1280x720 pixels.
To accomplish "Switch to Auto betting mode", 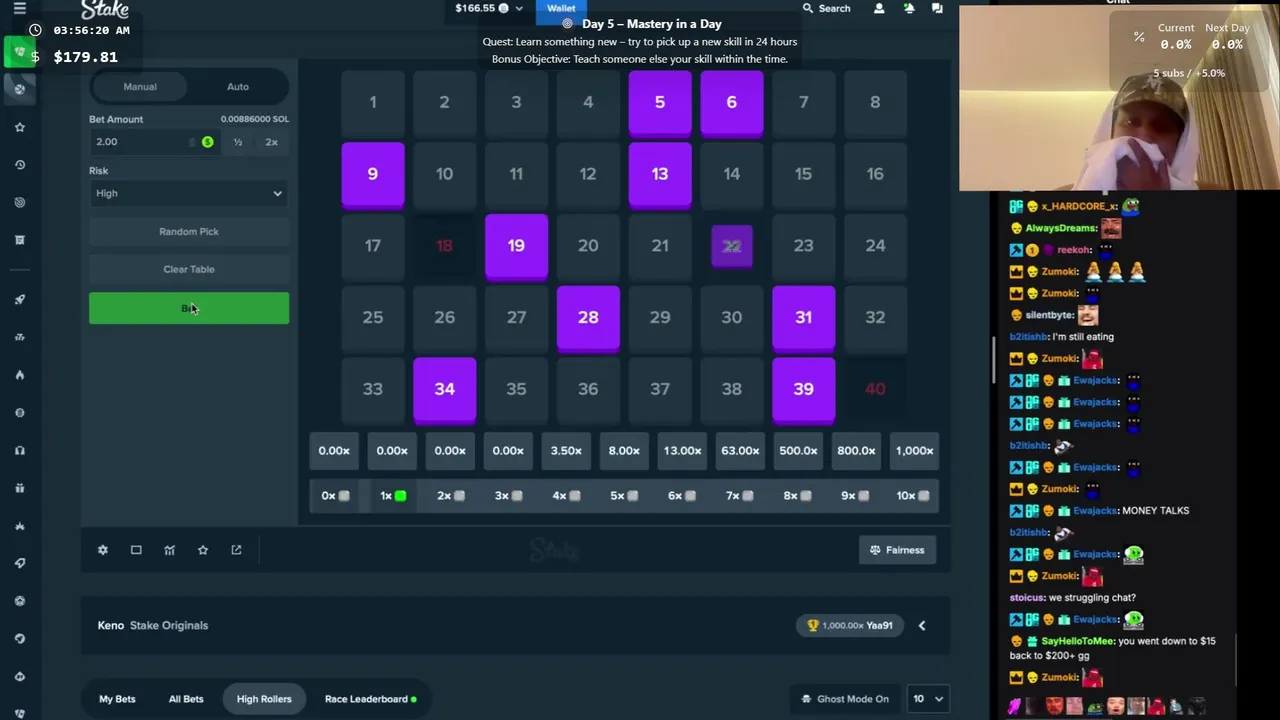I will point(238,87).
